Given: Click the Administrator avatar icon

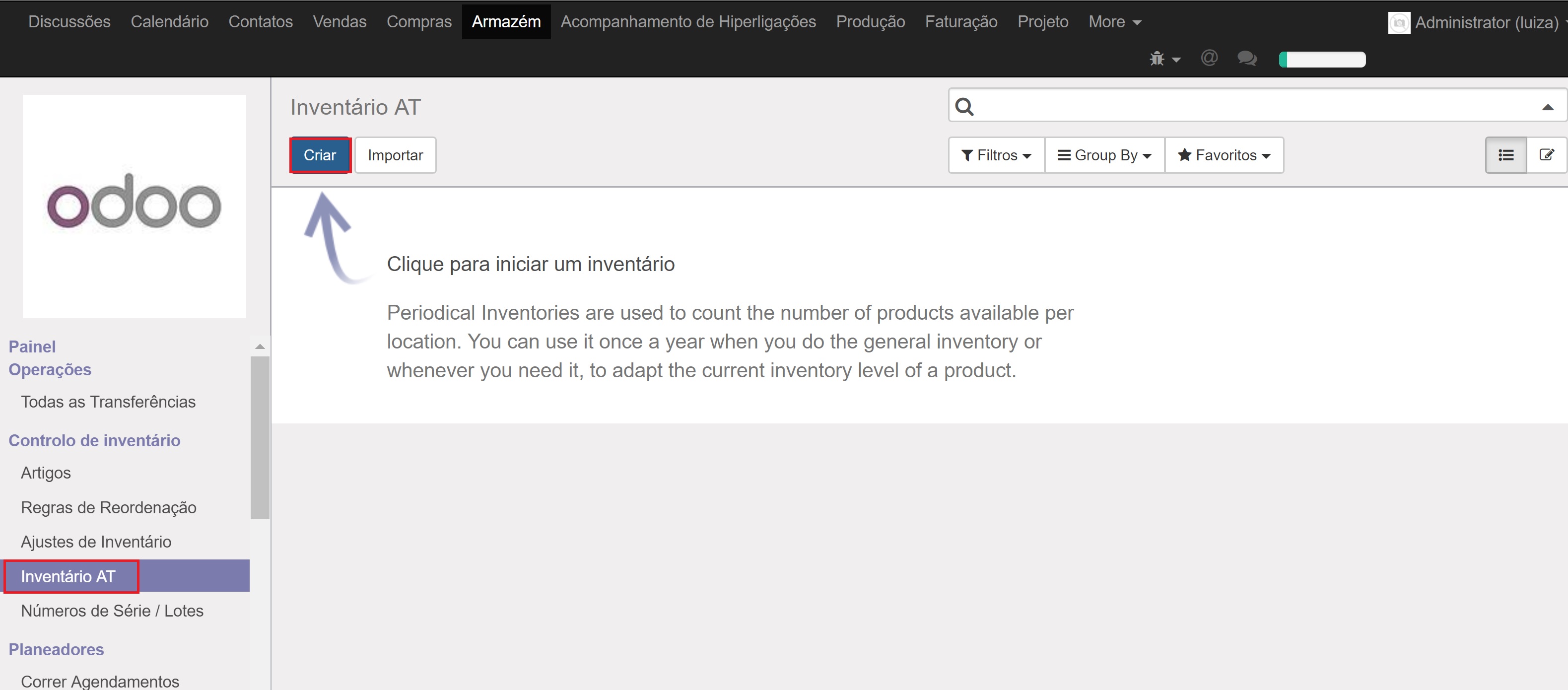Looking at the screenshot, I should (x=1398, y=23).
